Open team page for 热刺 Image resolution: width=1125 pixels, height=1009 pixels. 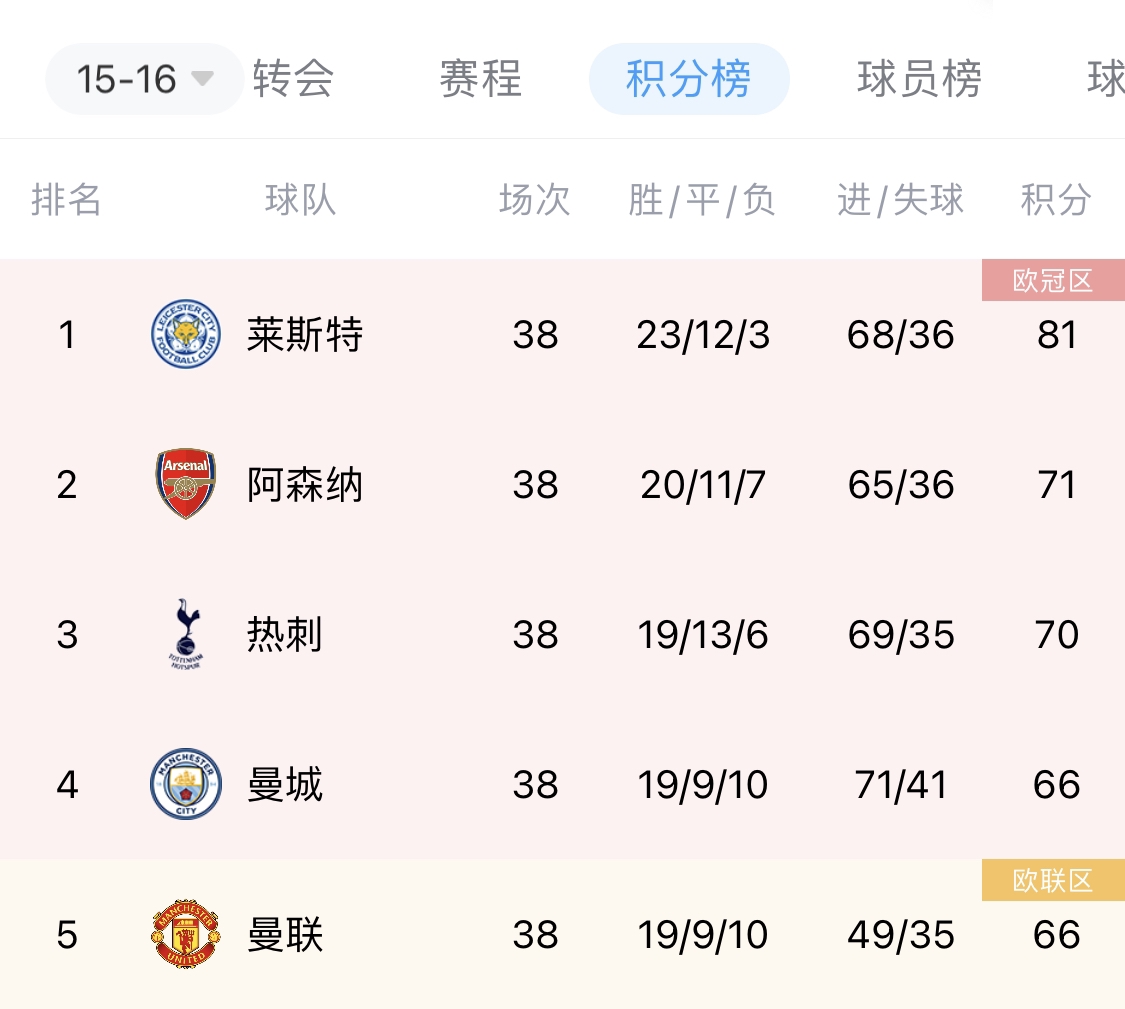[x=285, y=634]
